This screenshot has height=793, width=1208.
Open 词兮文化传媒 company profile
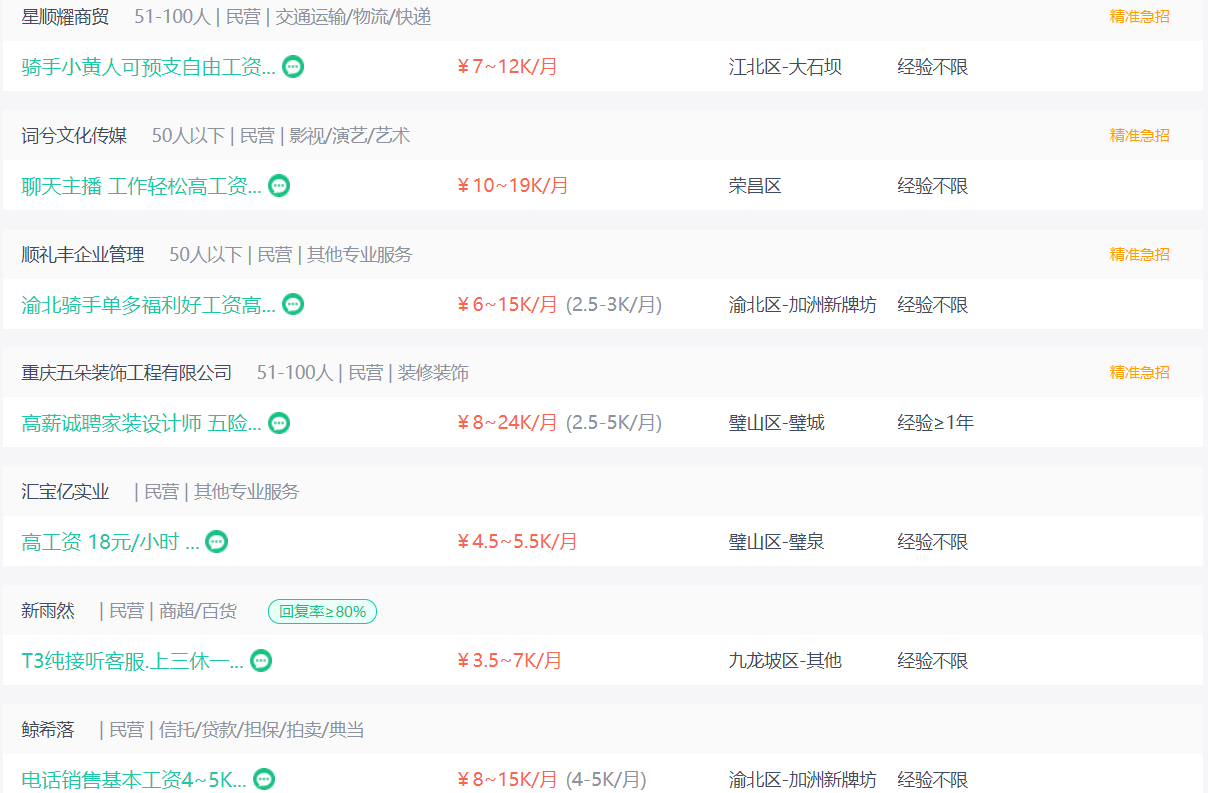click(x=75, y=136)
